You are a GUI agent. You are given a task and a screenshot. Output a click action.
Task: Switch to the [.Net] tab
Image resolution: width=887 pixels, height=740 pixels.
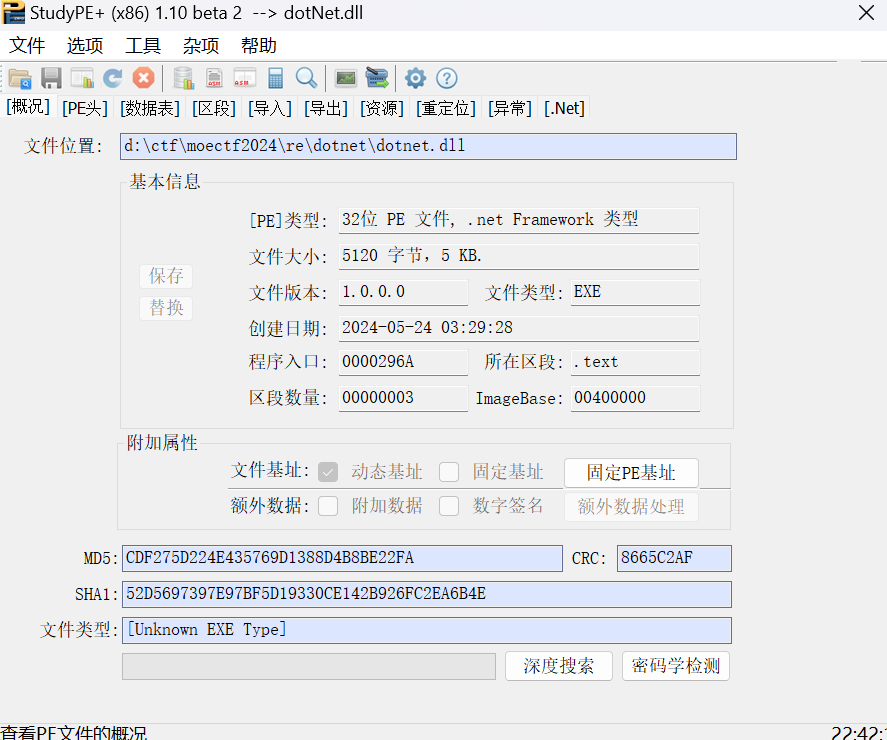point(564,107)
